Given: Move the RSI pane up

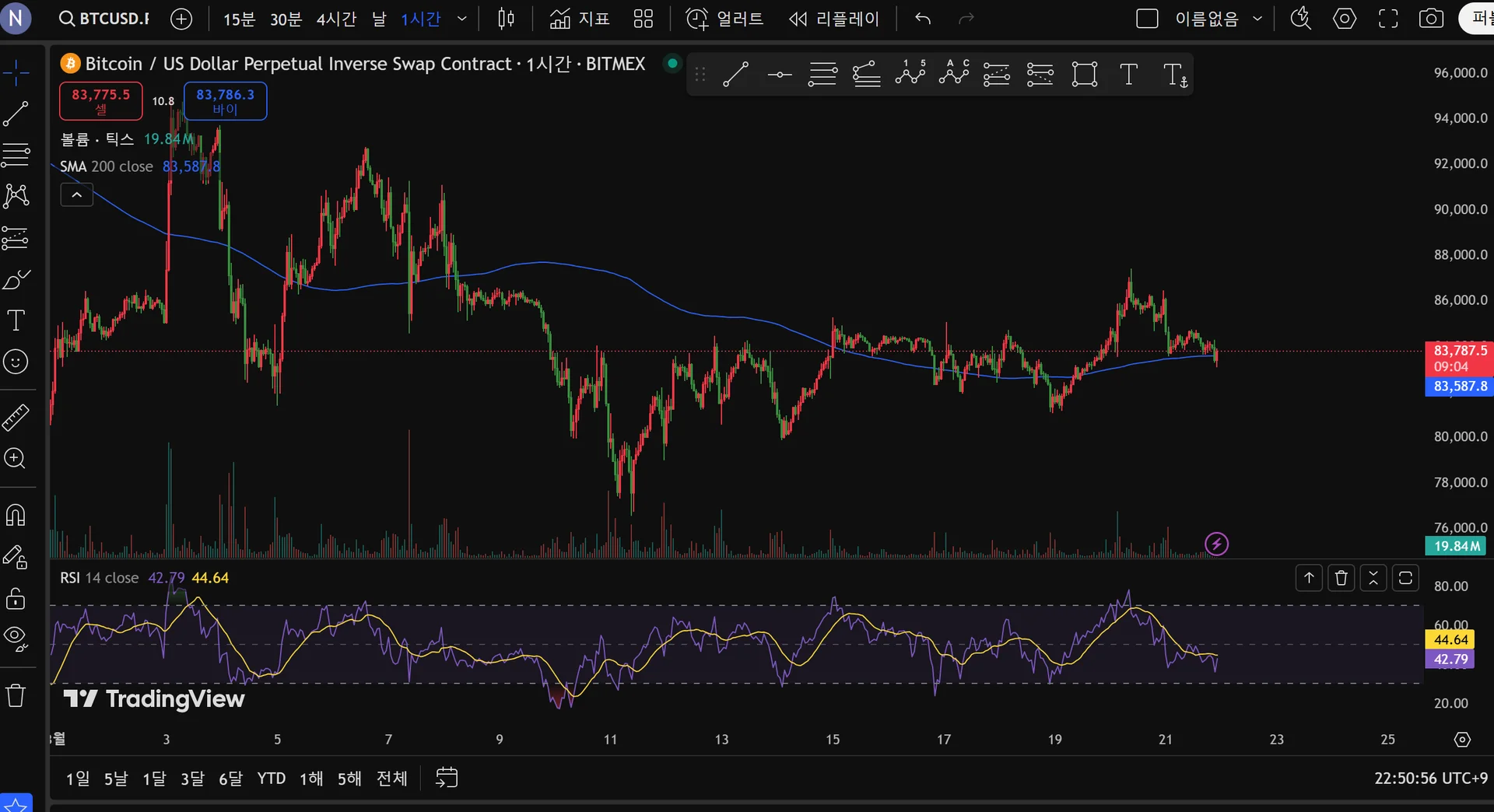Looking at the screenshot, I should tap(1309, 578).
